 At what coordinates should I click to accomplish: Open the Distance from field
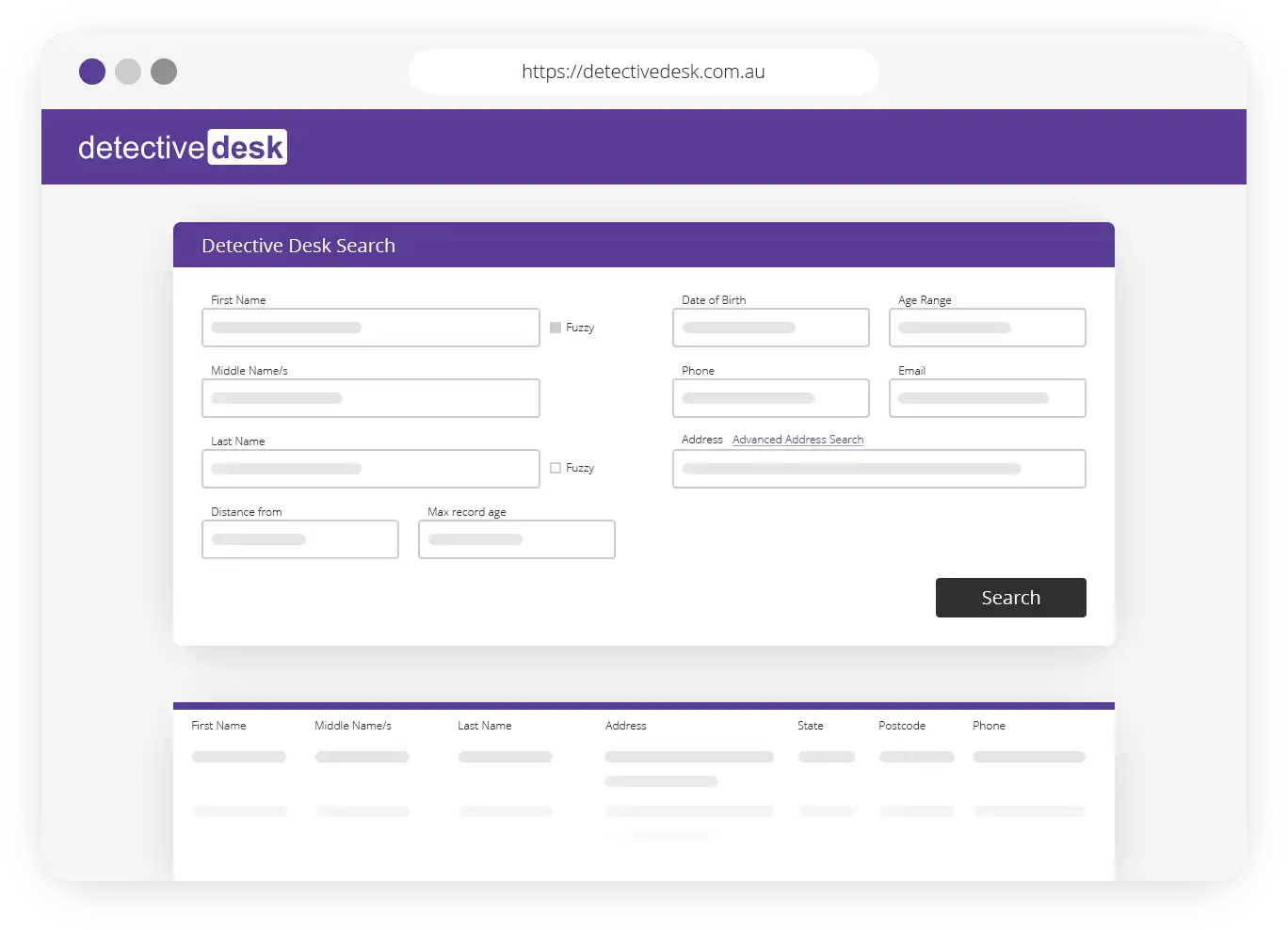[x=300, y=539]
